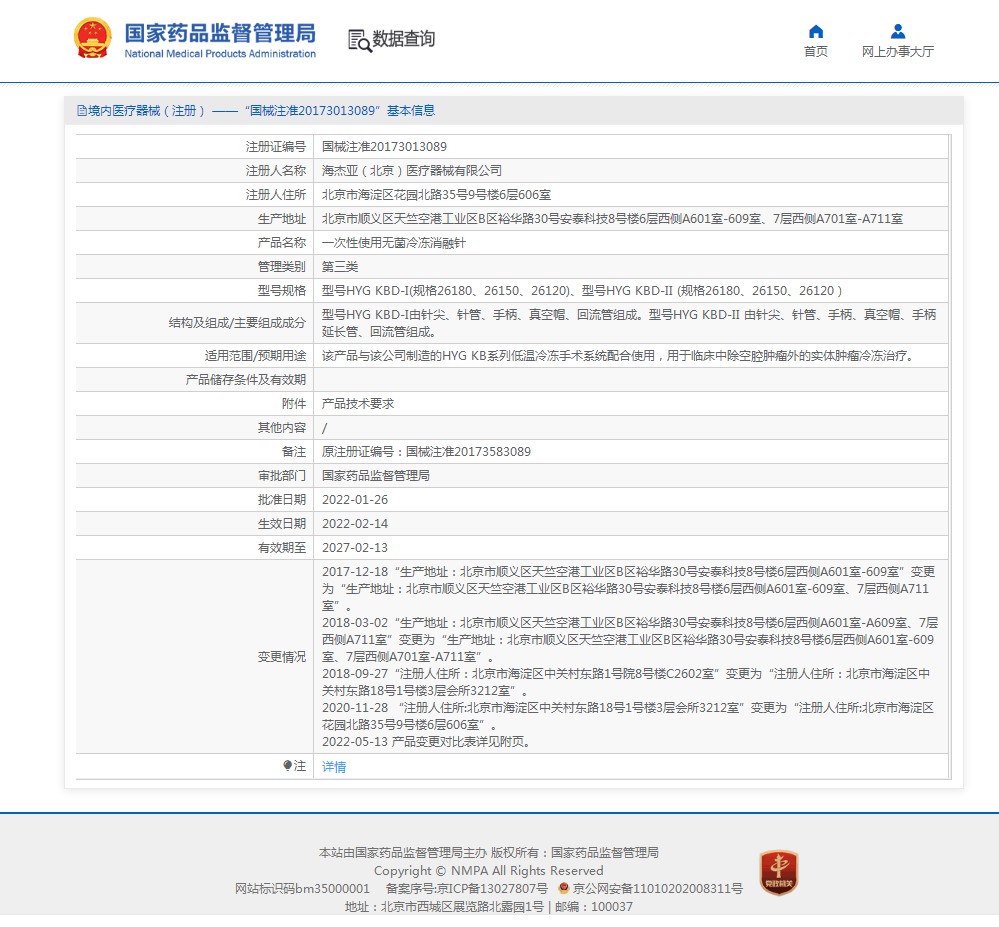Open 京公网安备11010202008311号 link

(x=658, y=888)
